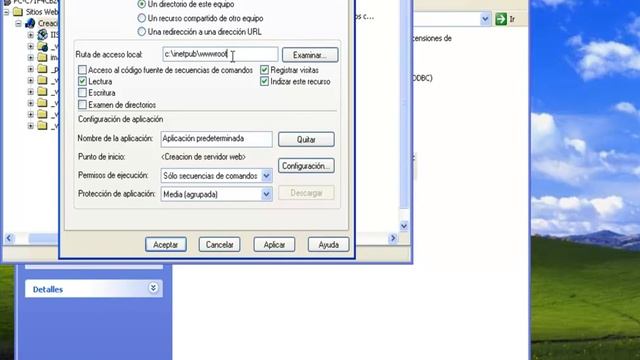Open the Ayuda button

pyautogui.click(x=329, y=244)
